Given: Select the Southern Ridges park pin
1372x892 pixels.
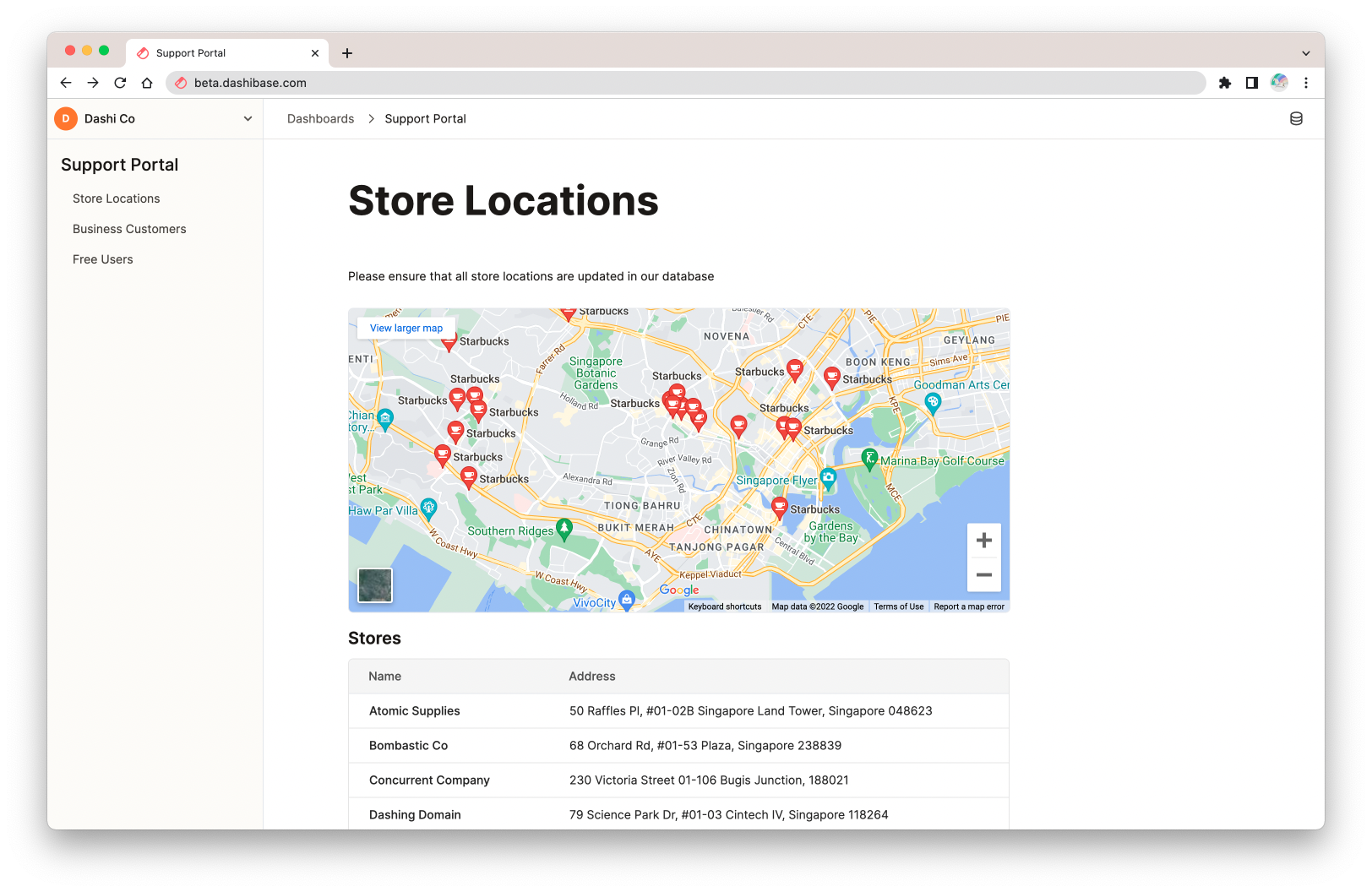Looking at the screenshot, I should tap(564, 530).
